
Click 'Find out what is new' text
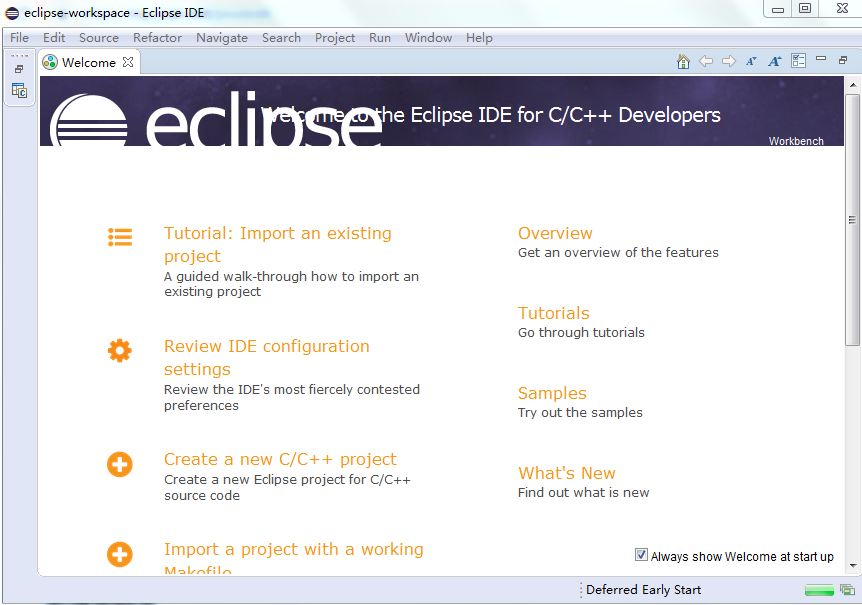point(583,492)
